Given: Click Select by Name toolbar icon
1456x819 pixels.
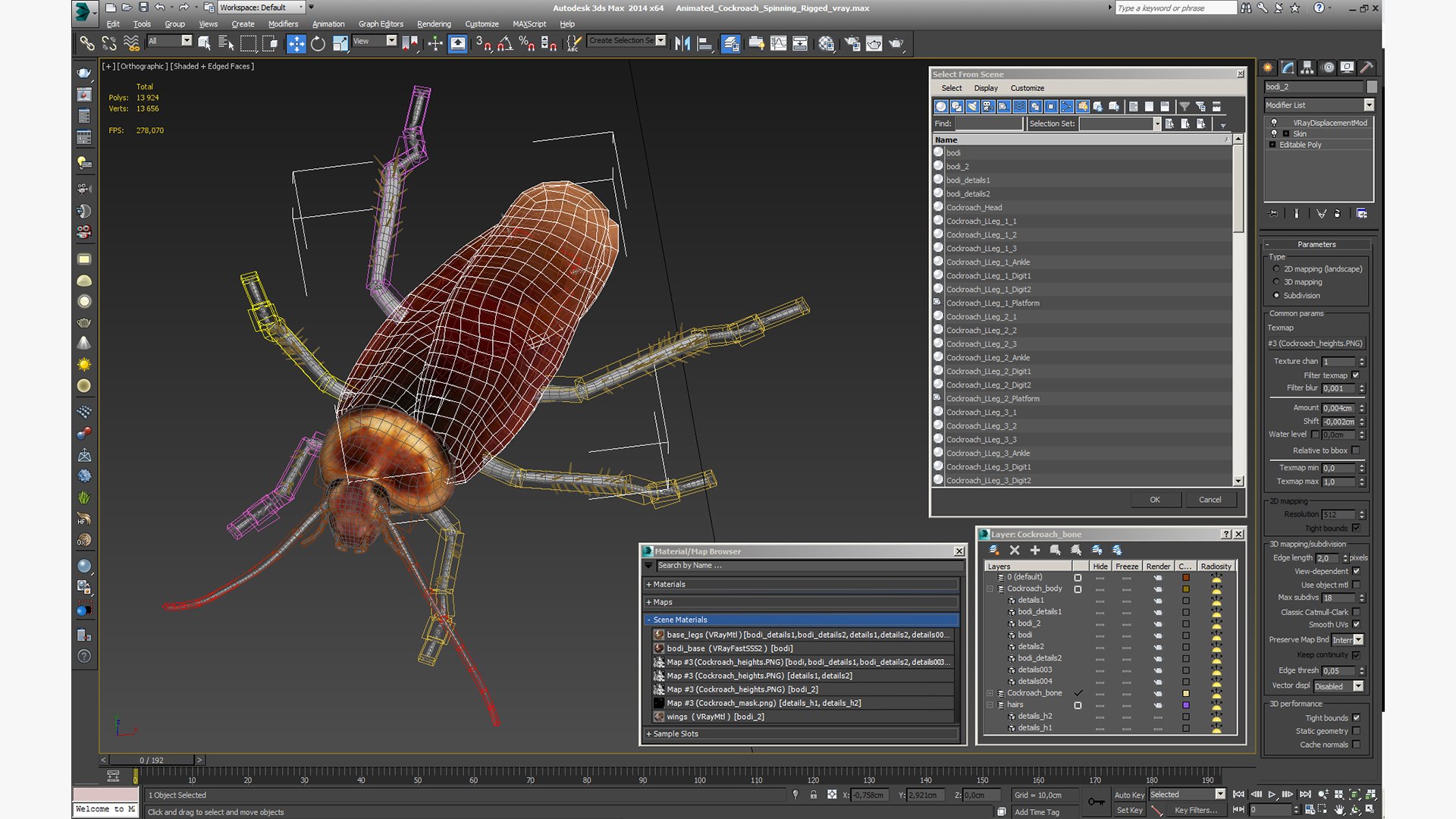Looking at the screenshot, I should click(x=226, y=43).
